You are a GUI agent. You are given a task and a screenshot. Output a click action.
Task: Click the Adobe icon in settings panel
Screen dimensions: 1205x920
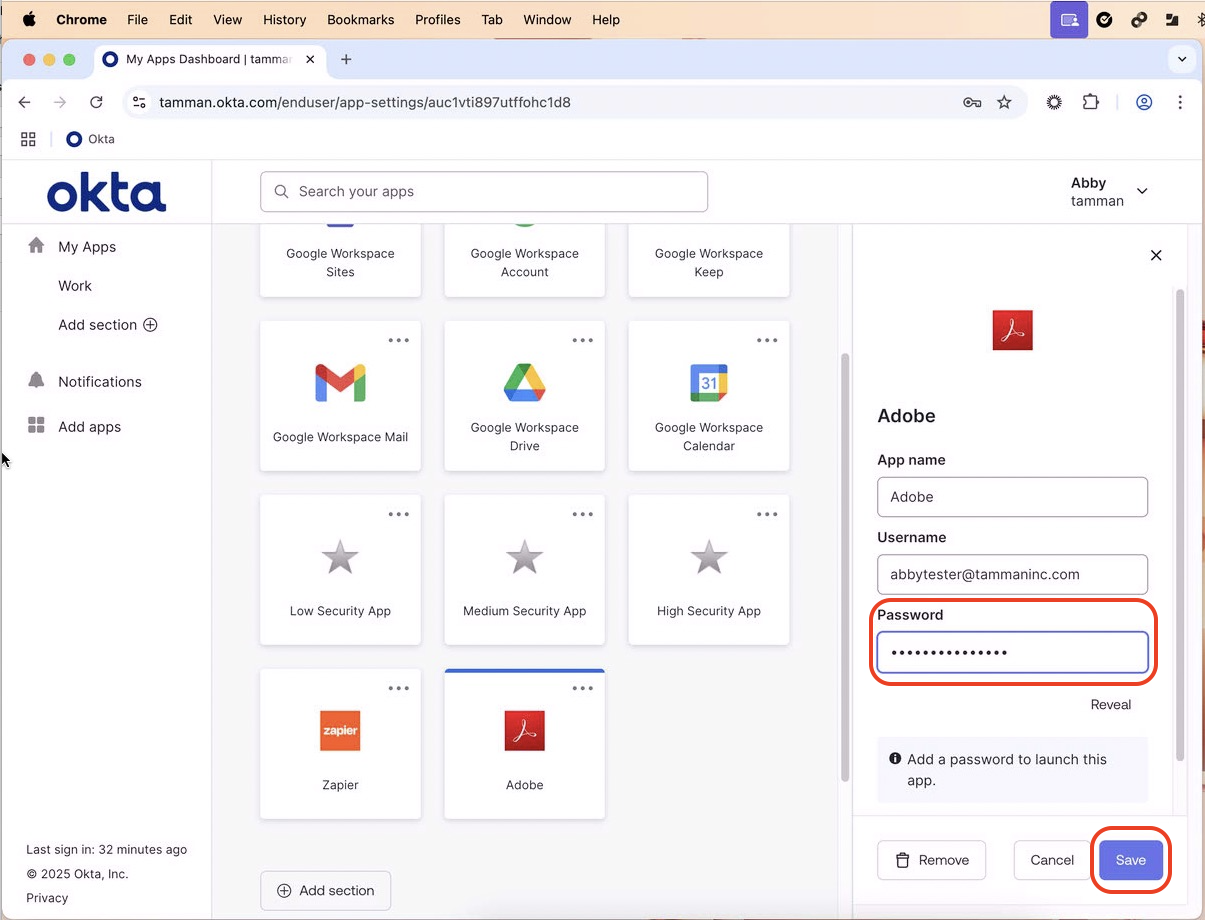1012,330
